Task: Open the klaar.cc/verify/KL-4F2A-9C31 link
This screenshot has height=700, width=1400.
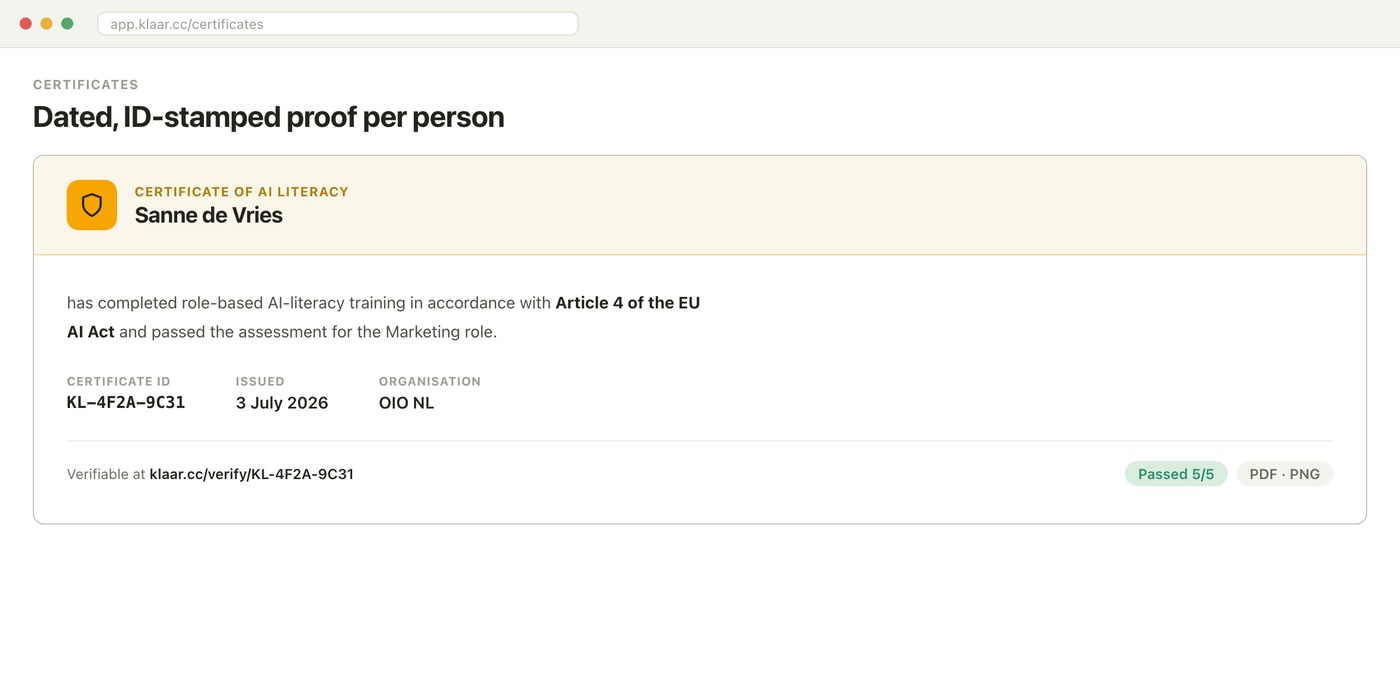Action: click(x=251, y=474)
